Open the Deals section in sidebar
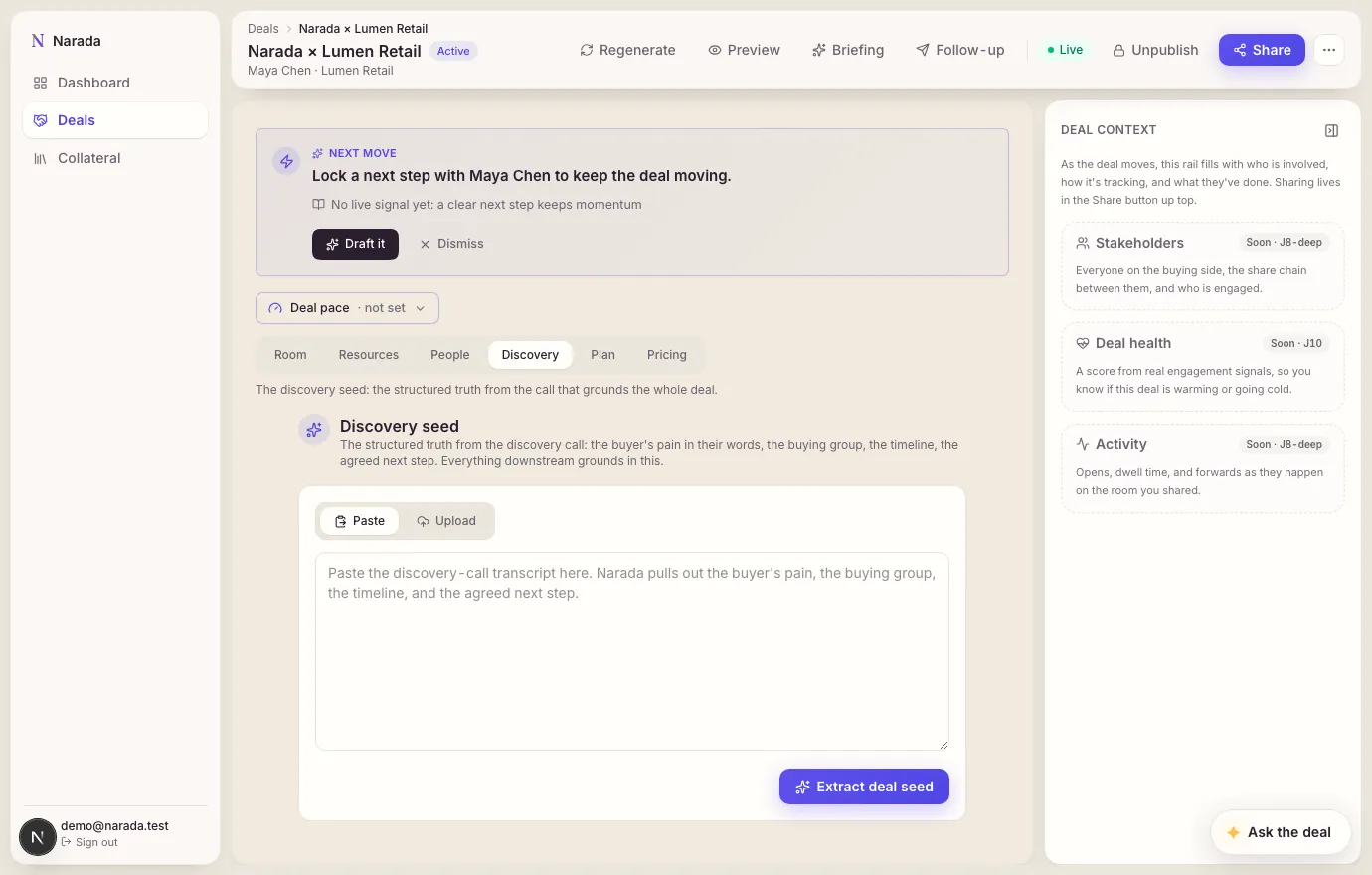The image size is (1372, 875). [x=115, y=120]
